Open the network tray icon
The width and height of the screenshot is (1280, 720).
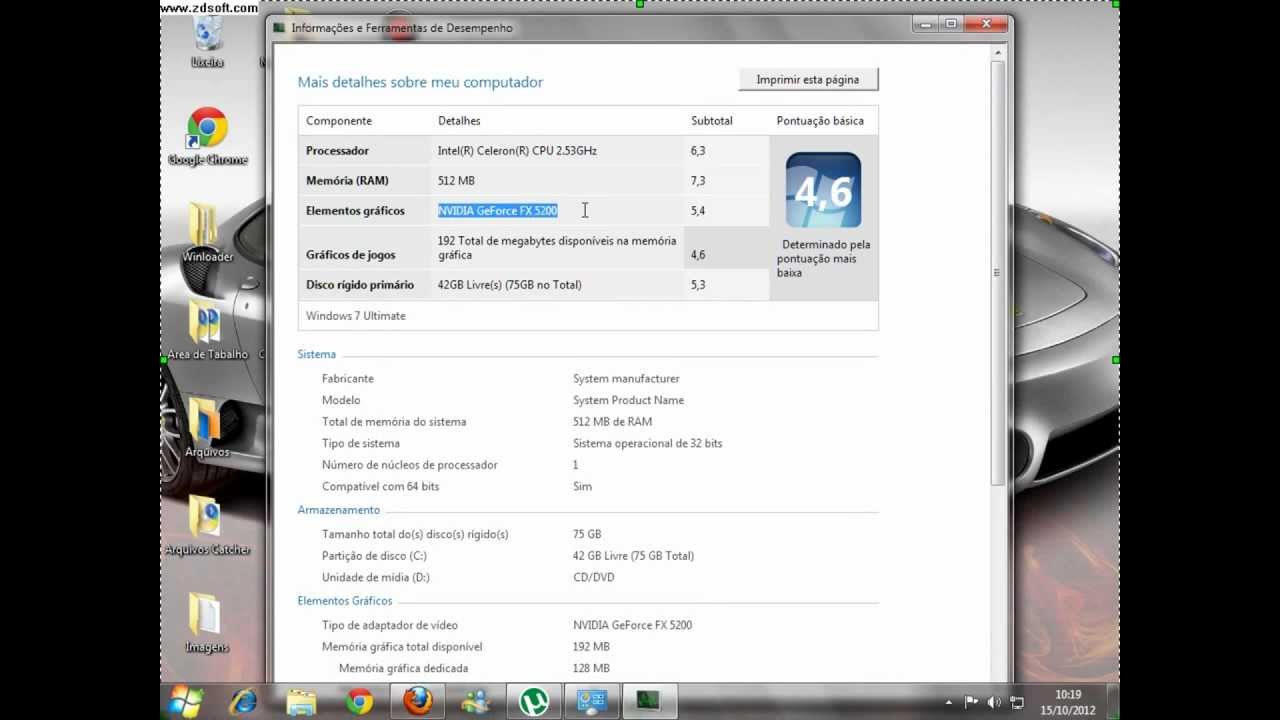point(1017,702)
